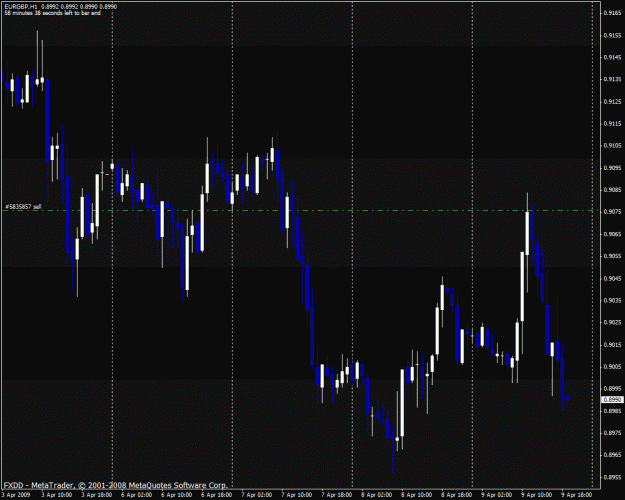Viewport: 625px width, 500px height.
Task: Click the 0.8985 price axis label
Action: coord(612,411)
